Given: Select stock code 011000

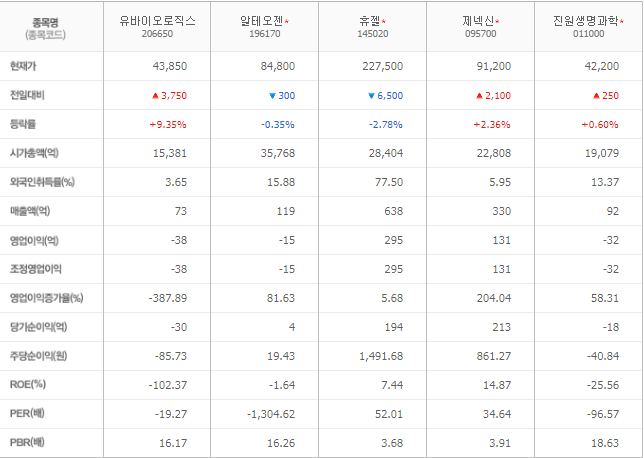Looking at the screenshot, I should click(x=589, y=34).
